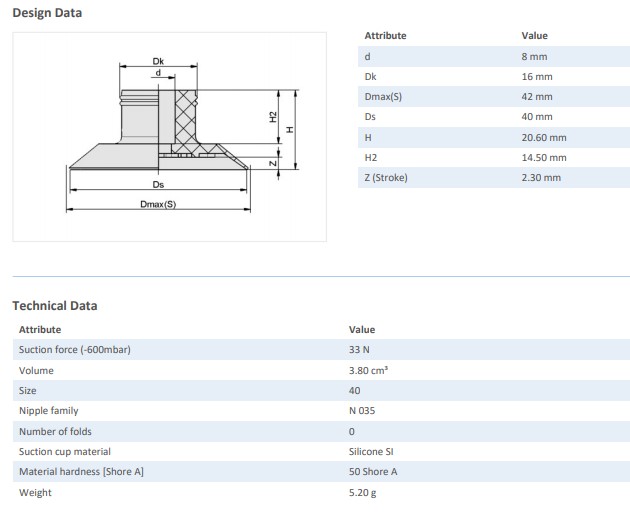Click the Design Data heading
The width and height of the screenshot is (630, 530).
tap(47, 13)
